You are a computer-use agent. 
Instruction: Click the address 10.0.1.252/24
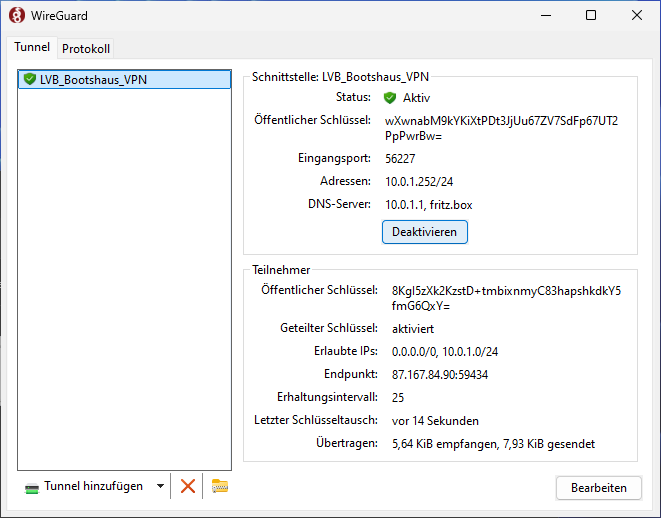(x=419, y=182)
